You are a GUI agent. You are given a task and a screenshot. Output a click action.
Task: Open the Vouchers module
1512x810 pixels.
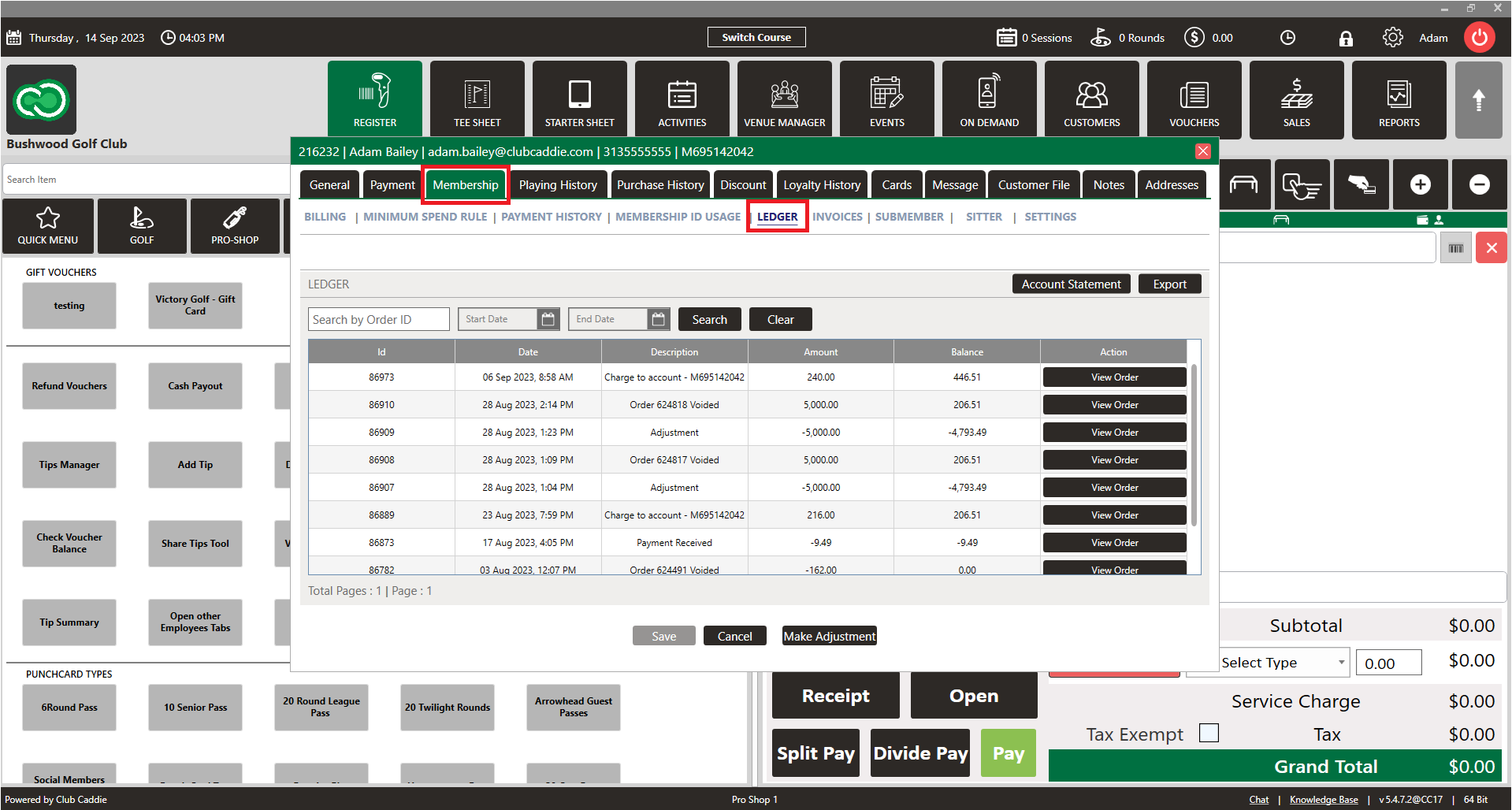click(x=1194, y=100)
